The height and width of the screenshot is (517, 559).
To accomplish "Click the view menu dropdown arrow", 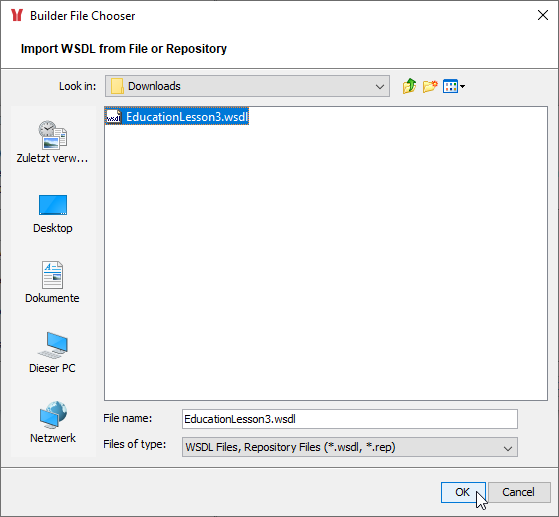I will click(462, 86).
